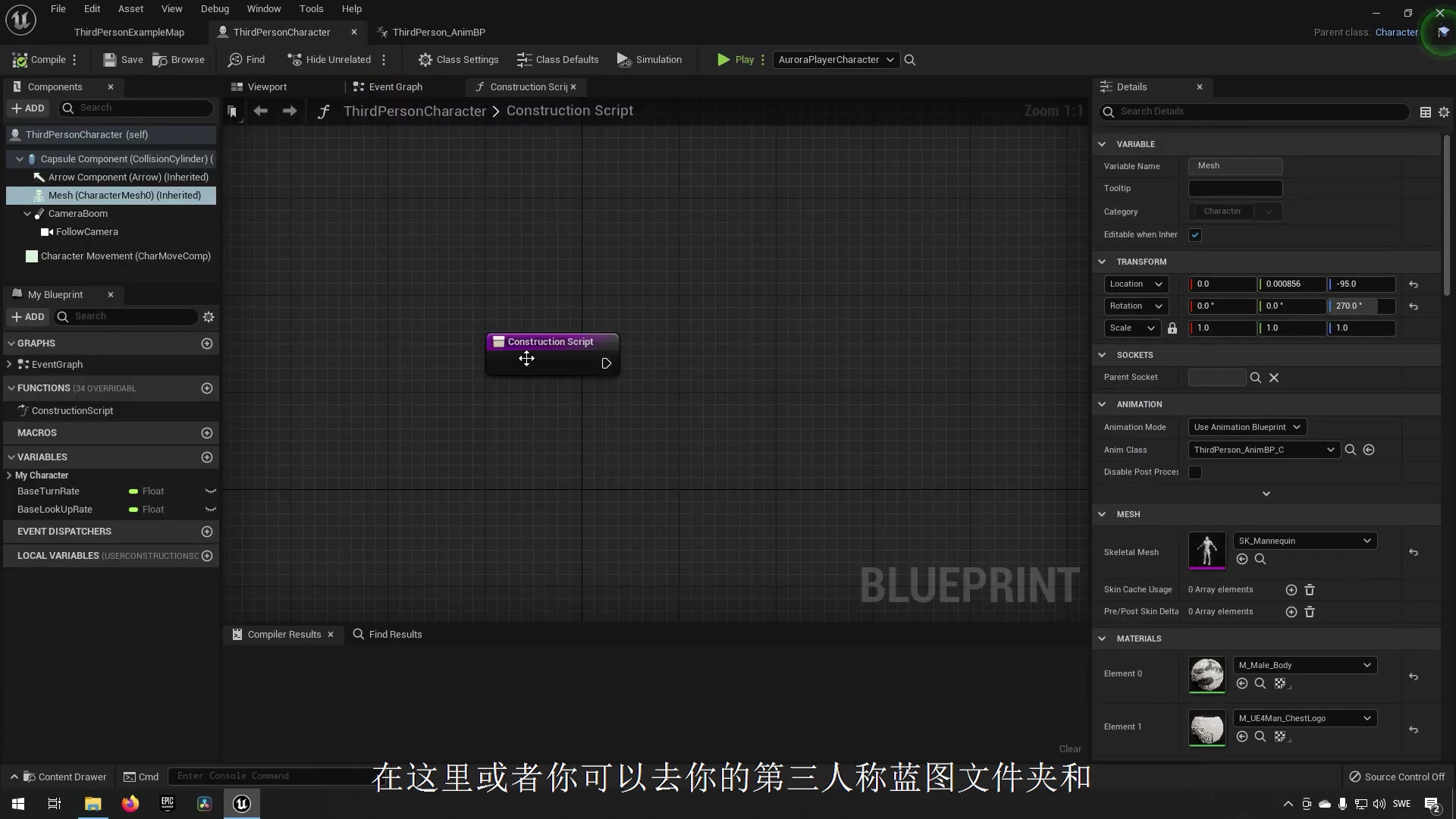
Task: Click the Content Drawer button
Action: point(64,777)
